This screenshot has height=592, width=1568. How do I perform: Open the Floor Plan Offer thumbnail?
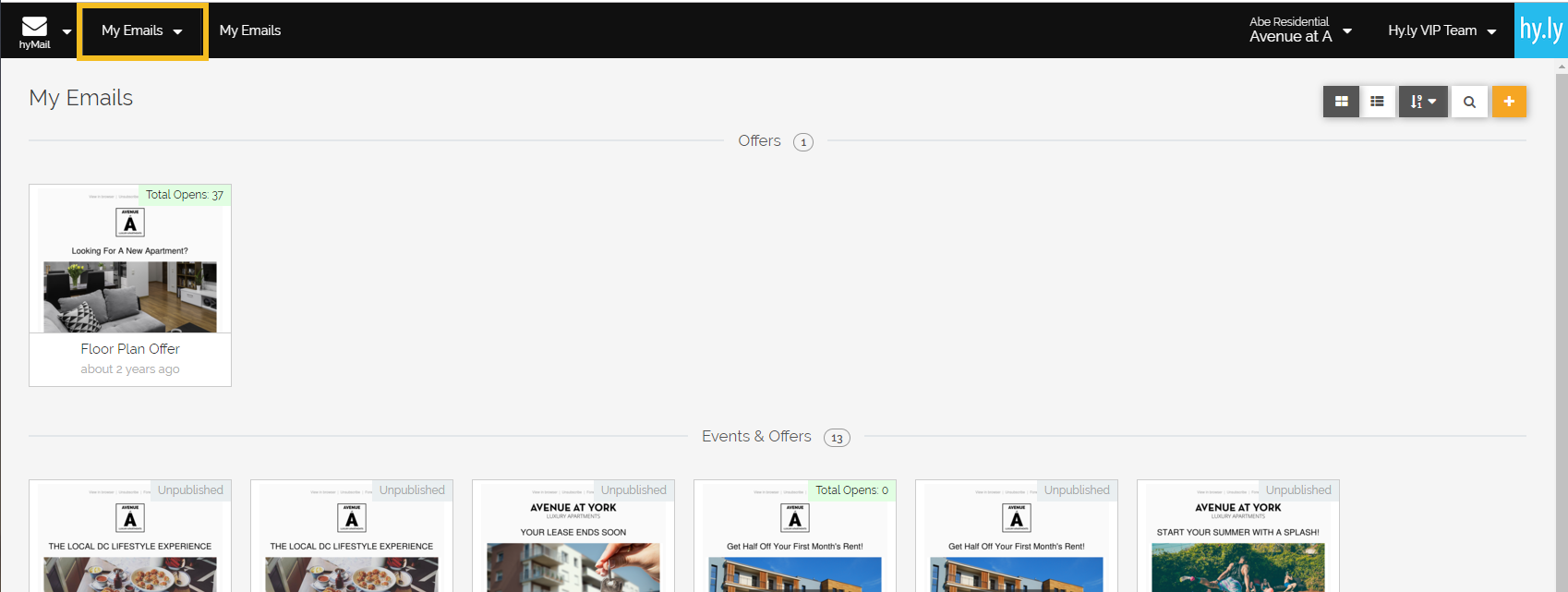point(130,260)
